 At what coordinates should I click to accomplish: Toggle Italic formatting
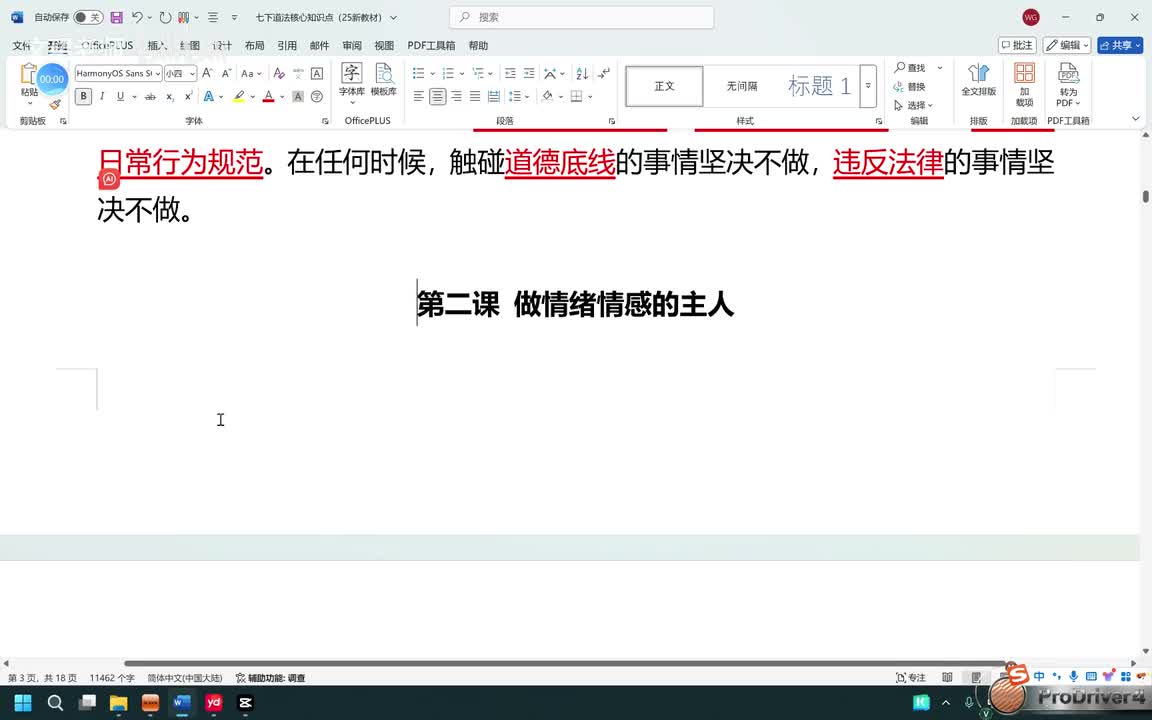pyautogui.click(x=102, y=96)
